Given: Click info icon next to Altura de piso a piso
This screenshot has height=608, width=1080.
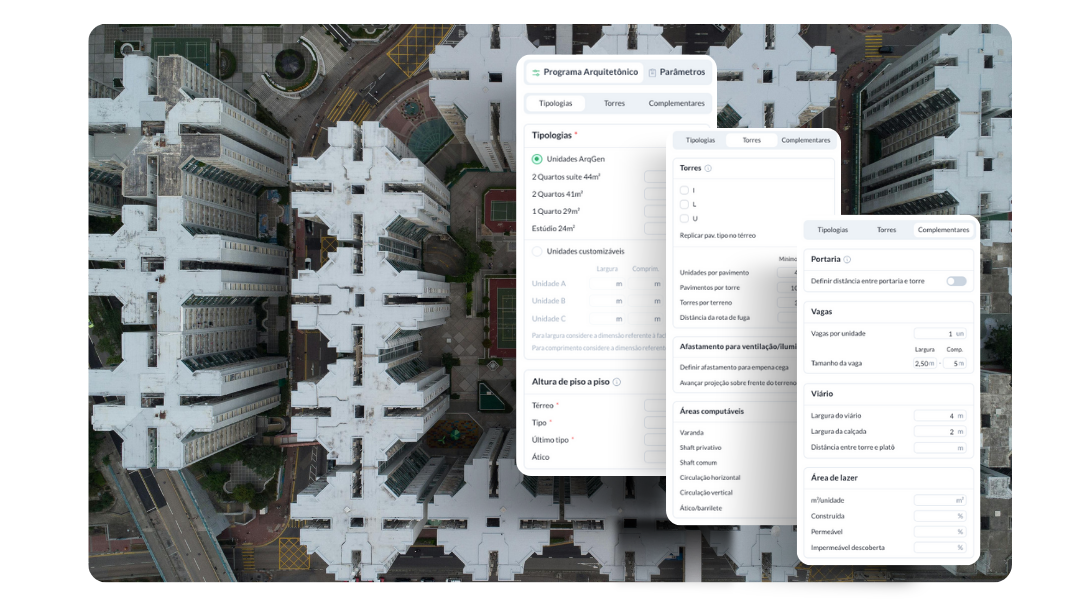Looking at the screenshot, I should [x=617, y=382].
